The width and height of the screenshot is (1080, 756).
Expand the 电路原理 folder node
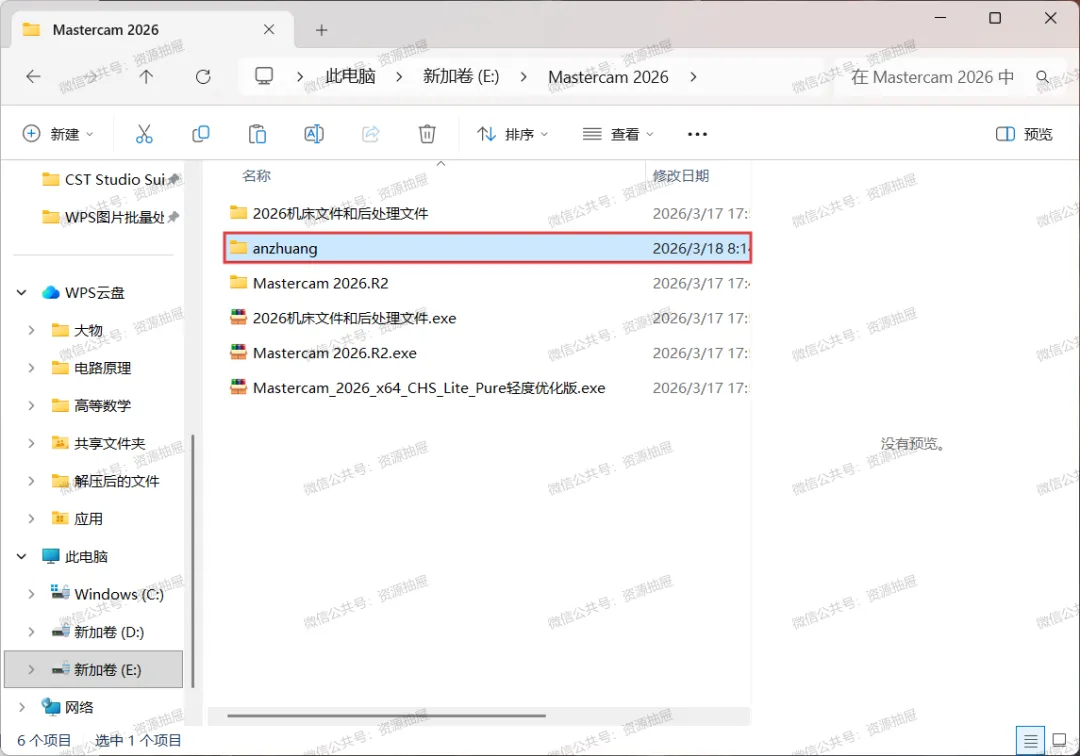point(31,368)
